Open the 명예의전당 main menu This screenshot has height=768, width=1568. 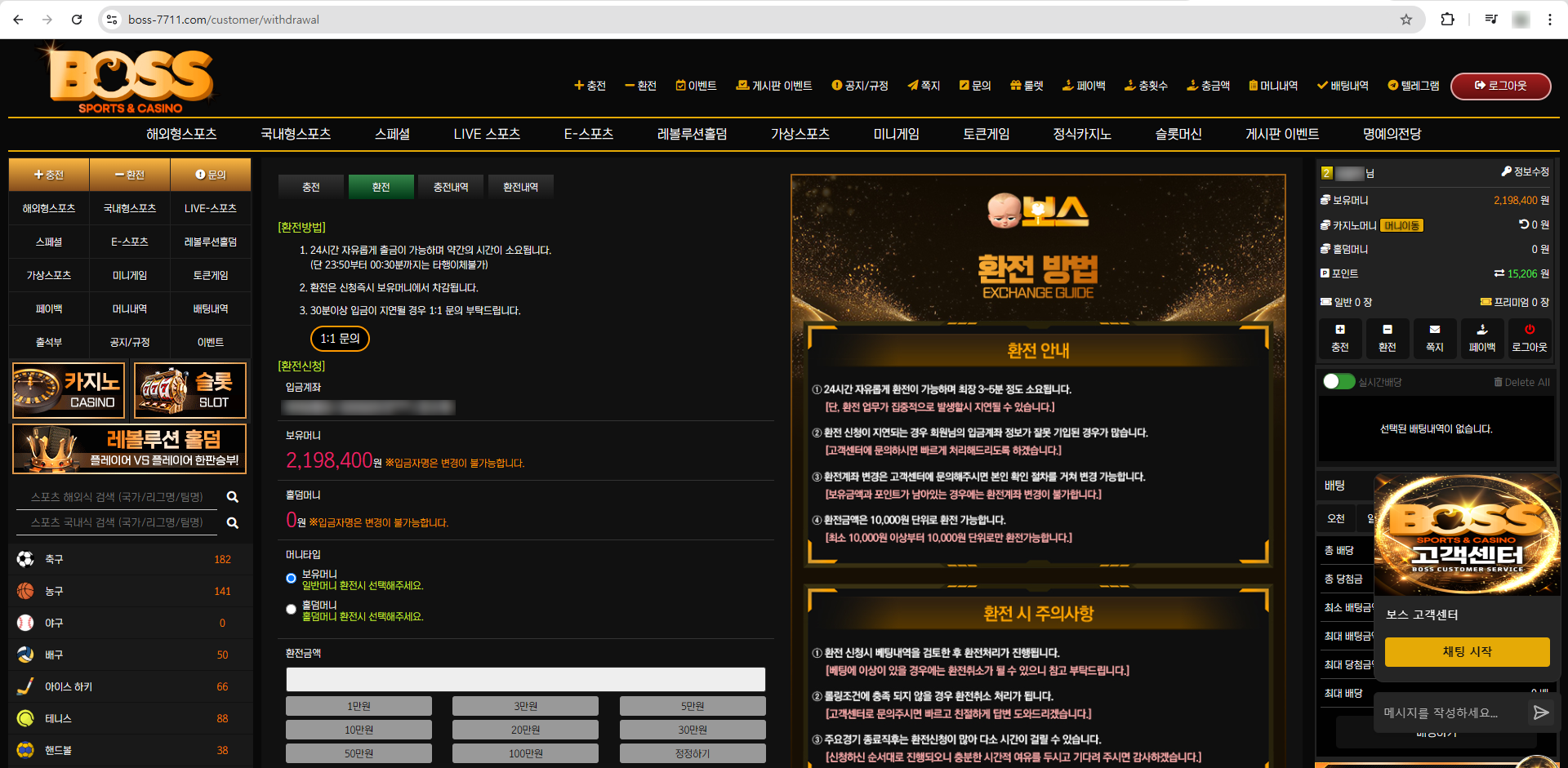point(1392,134)
